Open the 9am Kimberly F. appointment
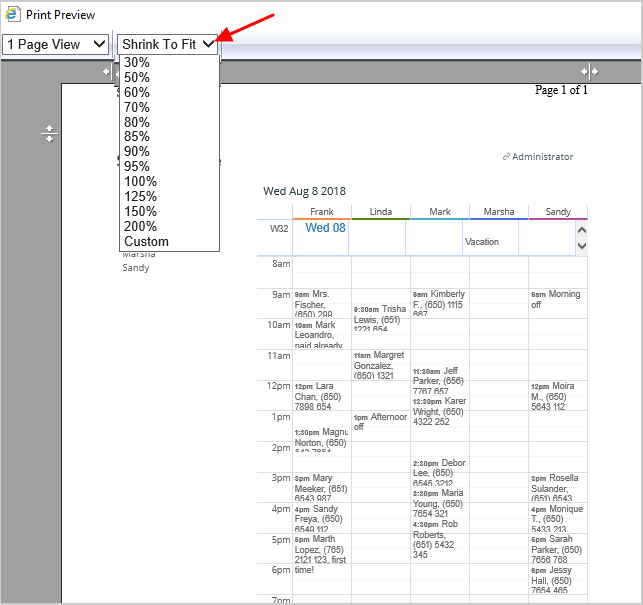This screenshot has height=605, width=643. (x=440, y=304)
